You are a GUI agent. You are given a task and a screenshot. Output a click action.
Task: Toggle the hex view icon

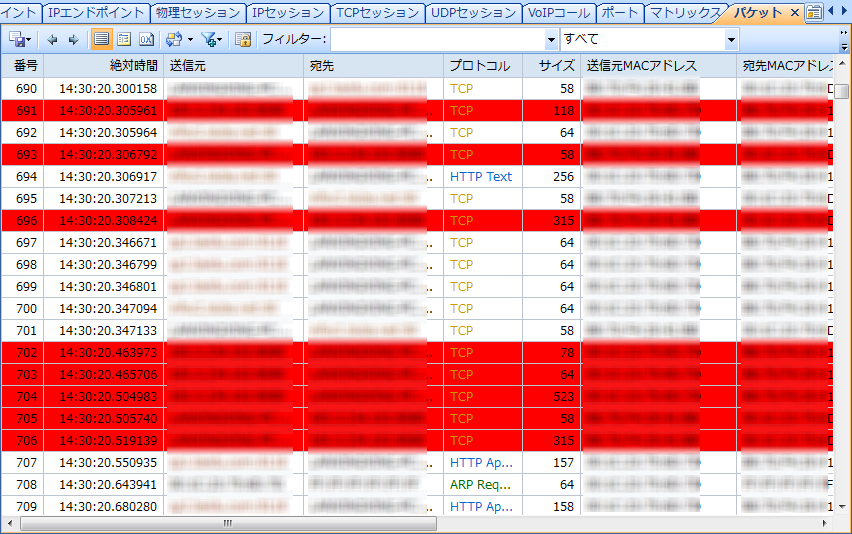(146, 39)
